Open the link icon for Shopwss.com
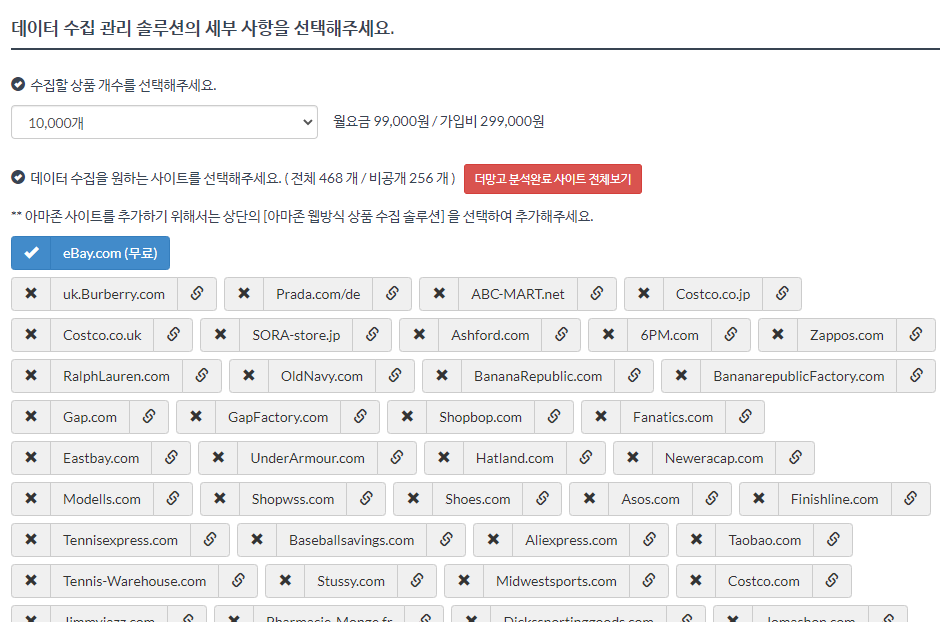 366,499
